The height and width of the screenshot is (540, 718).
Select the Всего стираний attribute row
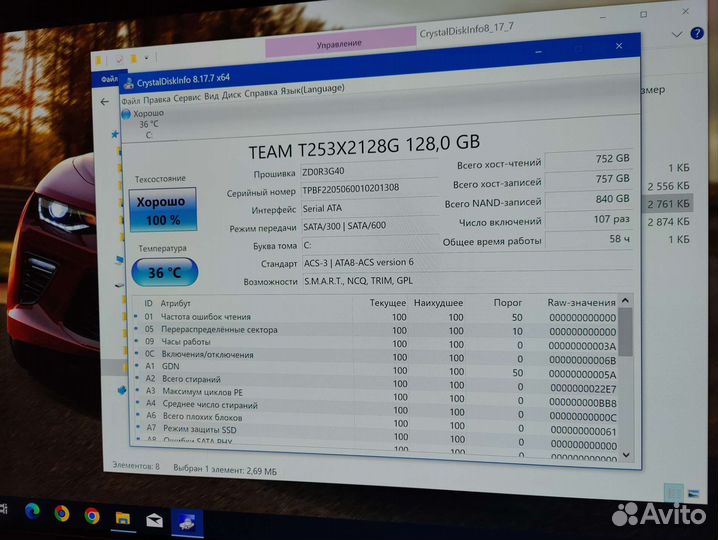point(375,382)
